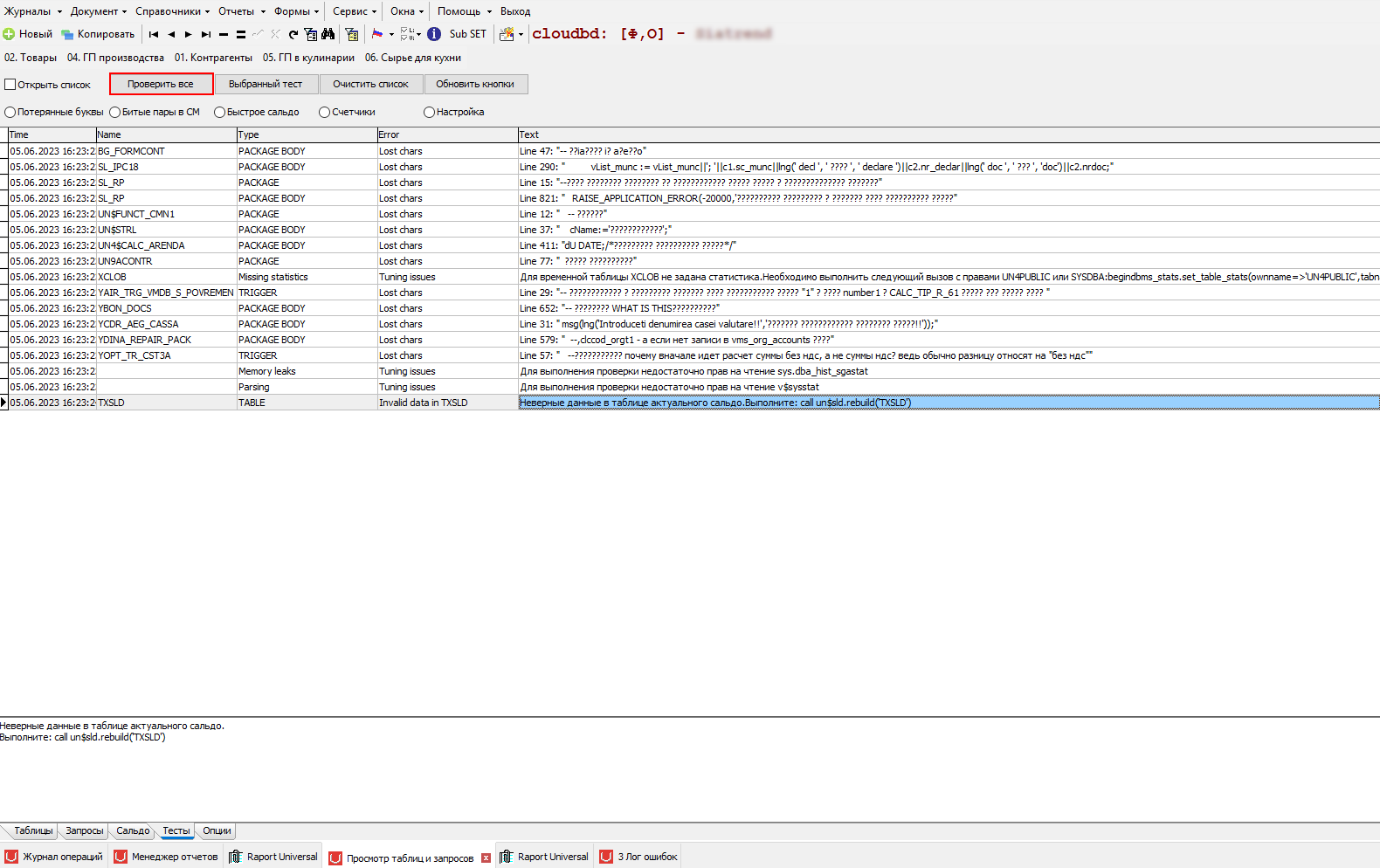Expand the flag icon dropdown arrow
This screenshot has width=1380, height=868.
click(x=391, y=35)
